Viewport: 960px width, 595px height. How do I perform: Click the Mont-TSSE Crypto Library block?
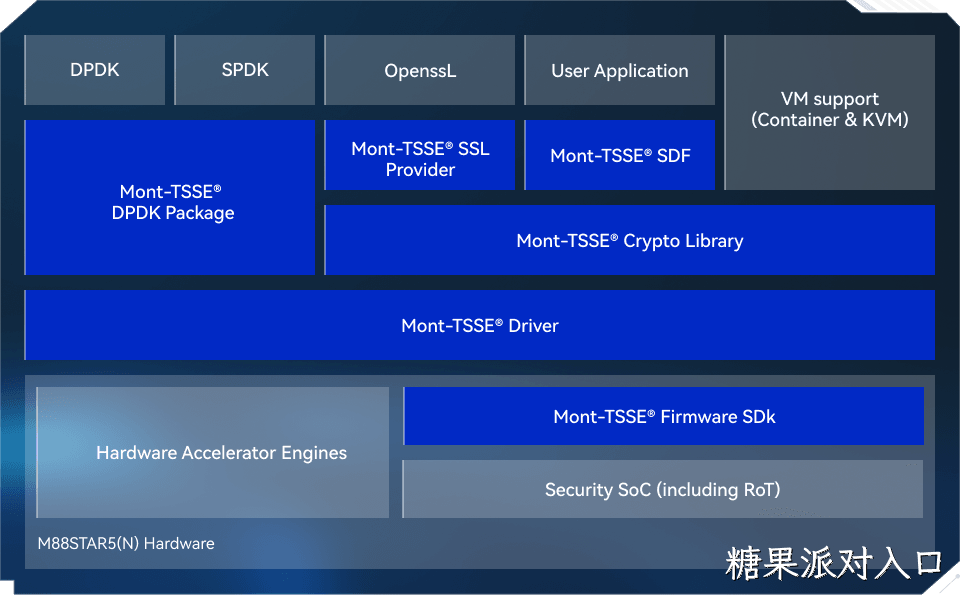click(x=629, y=240)
